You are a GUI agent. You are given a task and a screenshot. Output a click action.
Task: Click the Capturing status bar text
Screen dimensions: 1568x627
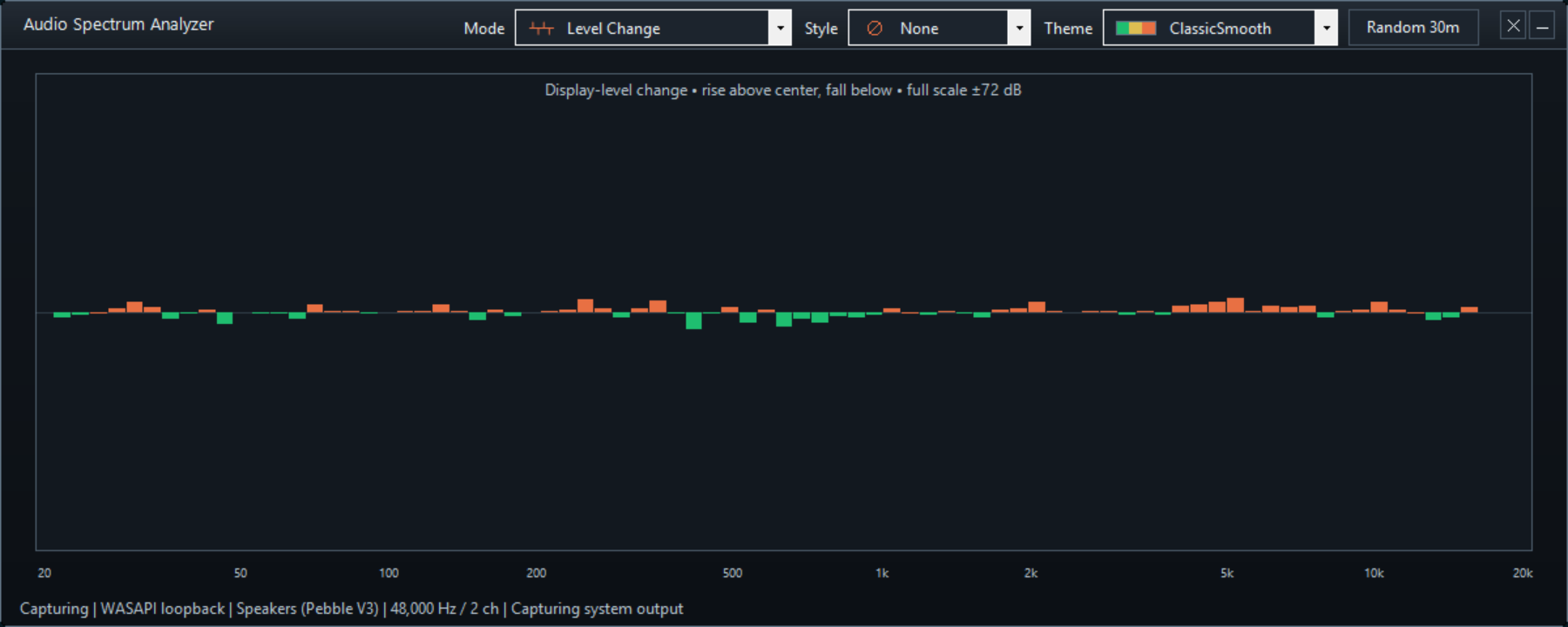coord(351,609)
